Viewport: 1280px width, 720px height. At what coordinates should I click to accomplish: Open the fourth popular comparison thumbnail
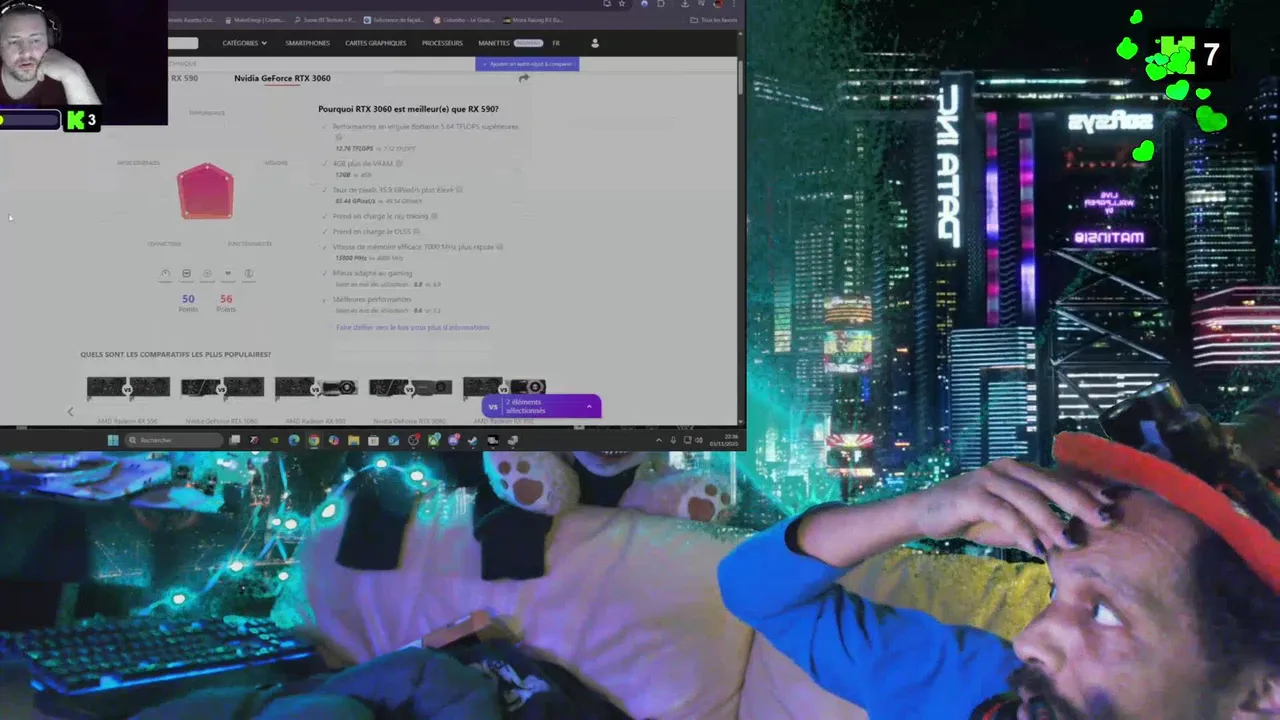(410, 387)
